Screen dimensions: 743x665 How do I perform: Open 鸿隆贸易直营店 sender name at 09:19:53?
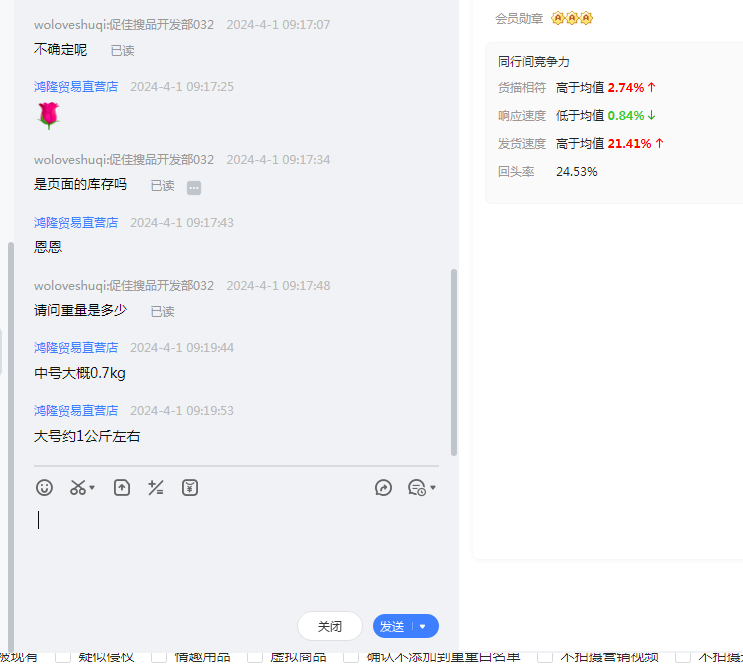click(x=76, y=411)
